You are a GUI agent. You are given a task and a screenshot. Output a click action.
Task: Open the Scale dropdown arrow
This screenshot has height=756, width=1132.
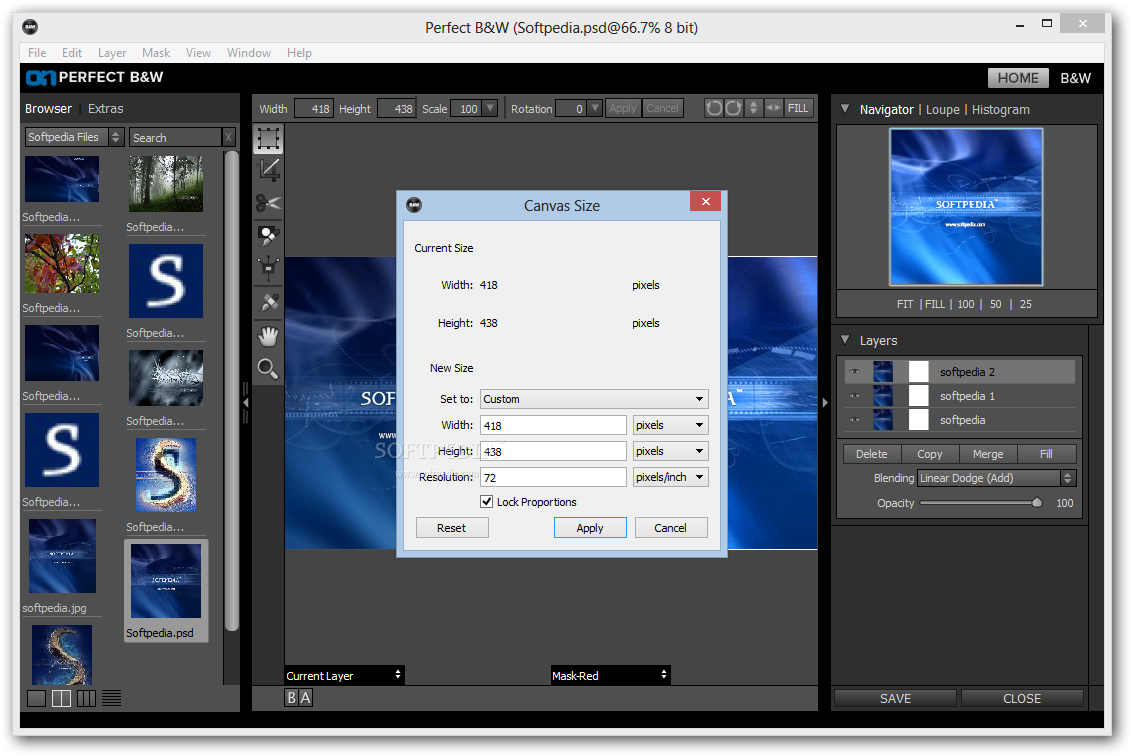tap(490, 108)
